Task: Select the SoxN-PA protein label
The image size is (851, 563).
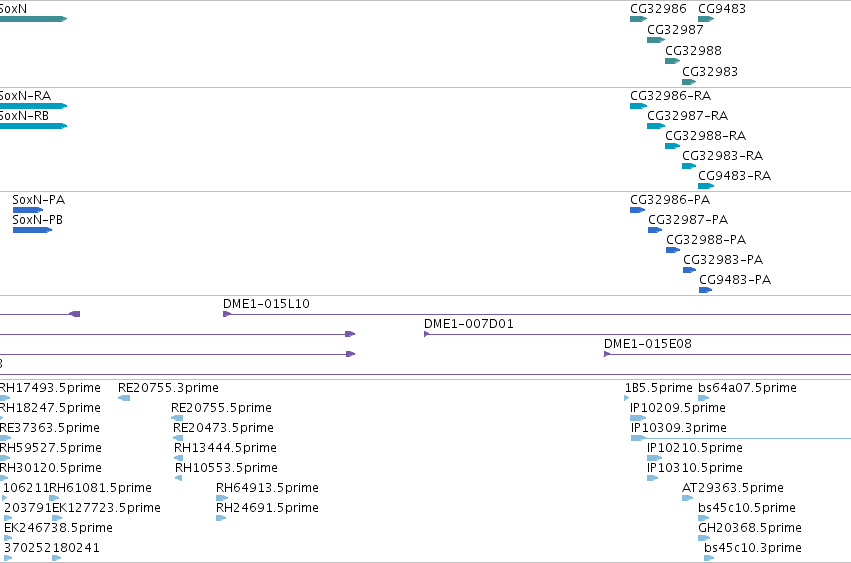Action: 39,200
